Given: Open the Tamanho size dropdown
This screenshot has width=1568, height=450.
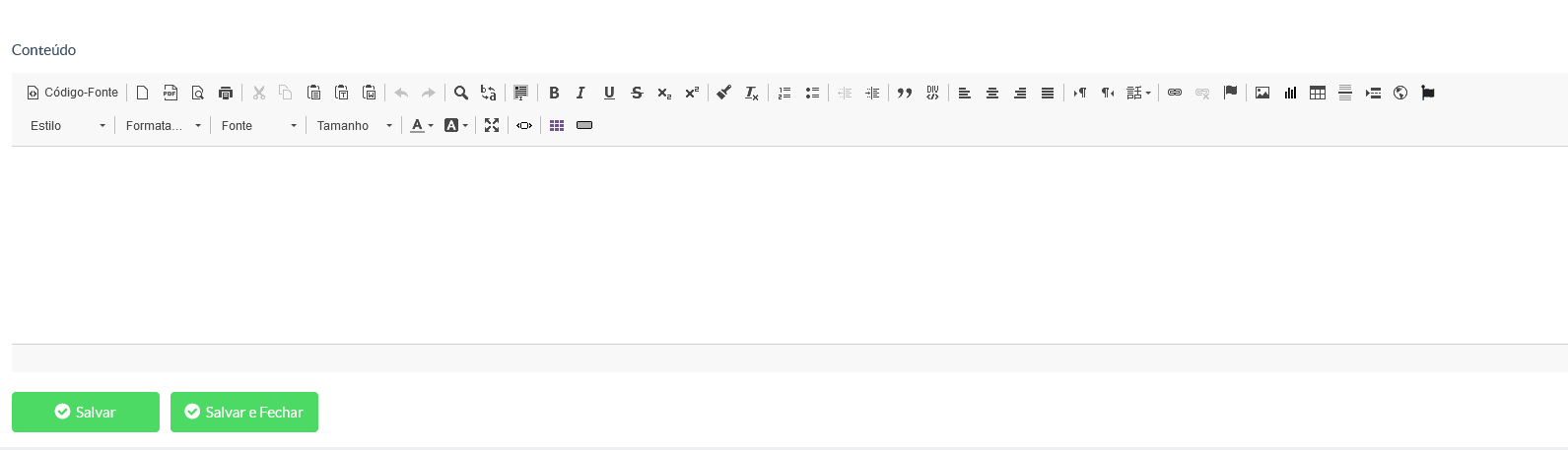Looking at the screenshot, I should [354, 125].
